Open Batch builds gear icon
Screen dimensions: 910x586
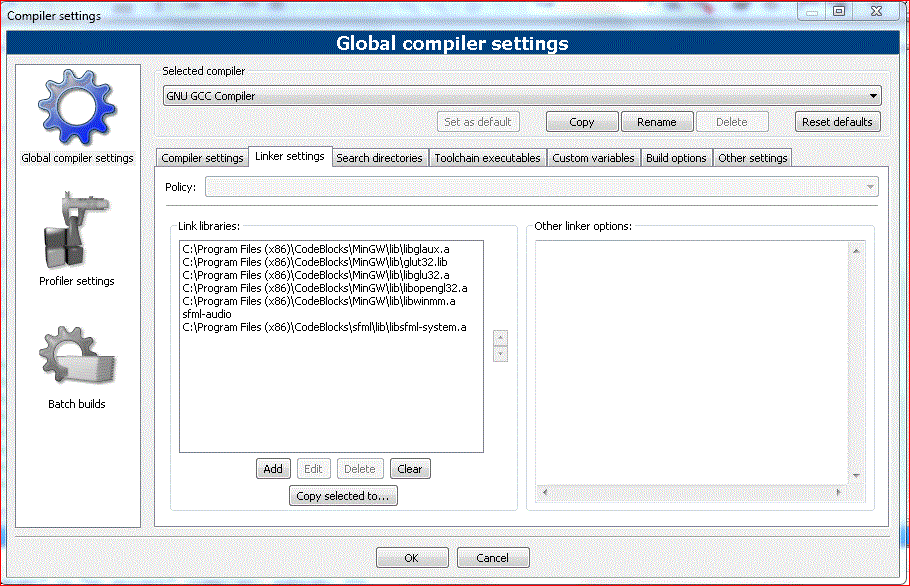(77, 355)
